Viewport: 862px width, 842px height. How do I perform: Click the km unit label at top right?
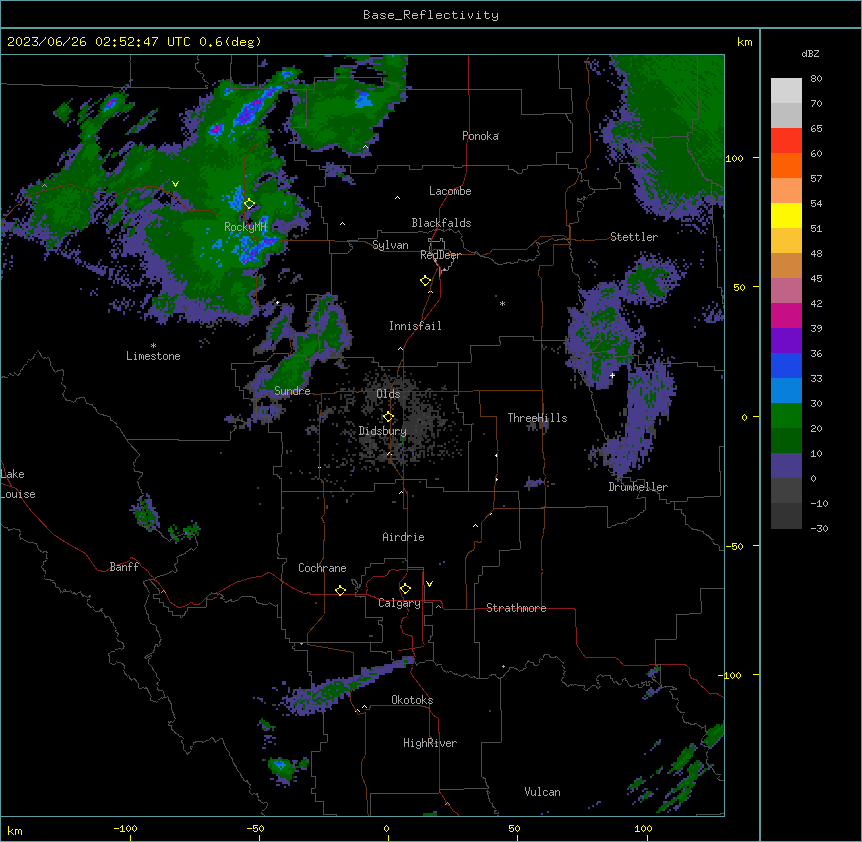coord(744,42)
